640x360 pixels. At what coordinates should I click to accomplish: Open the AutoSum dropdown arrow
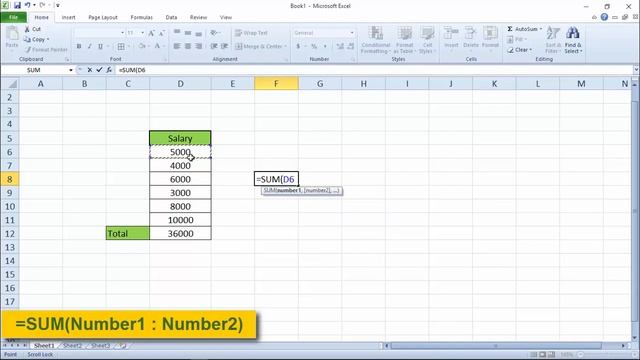point(541,29)
